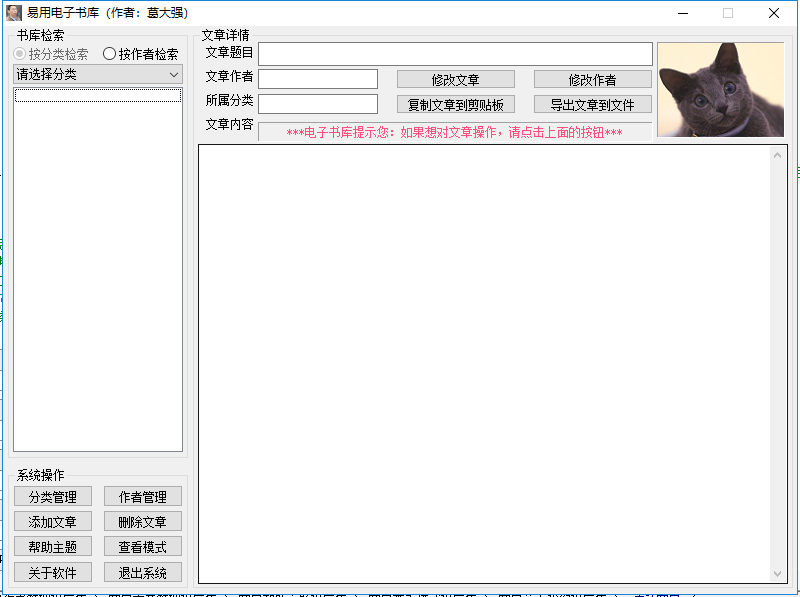The height and width of the screenshot is (597, 800).
Task: Open 关于软件 dialog
Action: (53, 572)
